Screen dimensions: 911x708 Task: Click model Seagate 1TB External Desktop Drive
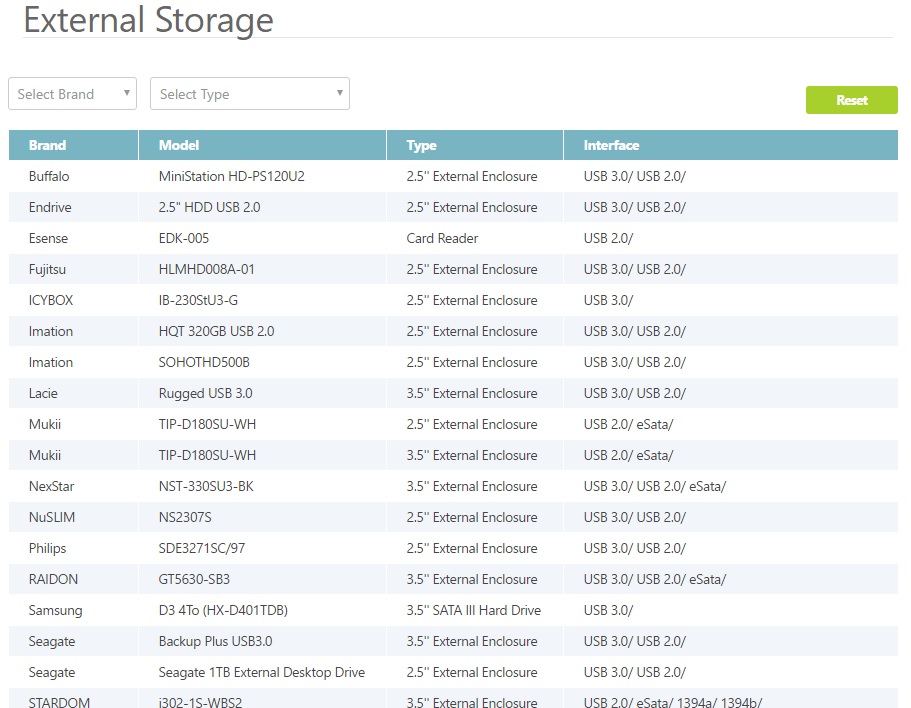tap(261, 673)
